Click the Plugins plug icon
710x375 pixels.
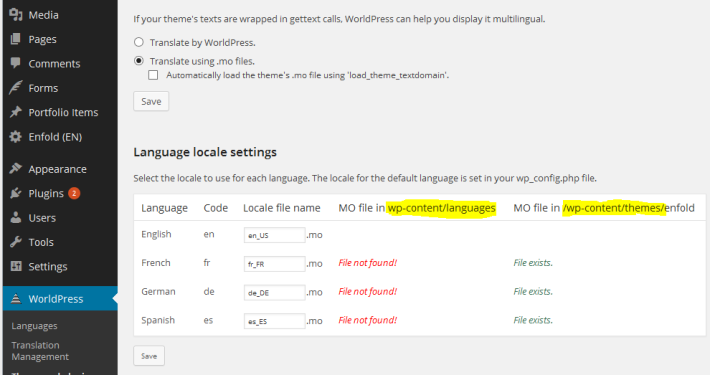tap(15, 193)
